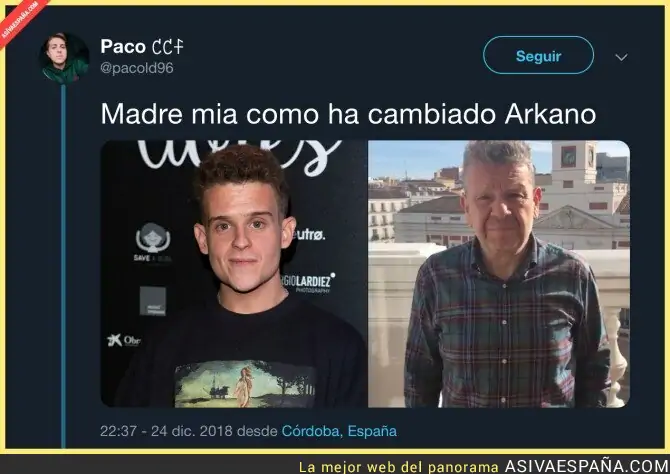Open right photo of man in plaid shirt

[499, 274]
